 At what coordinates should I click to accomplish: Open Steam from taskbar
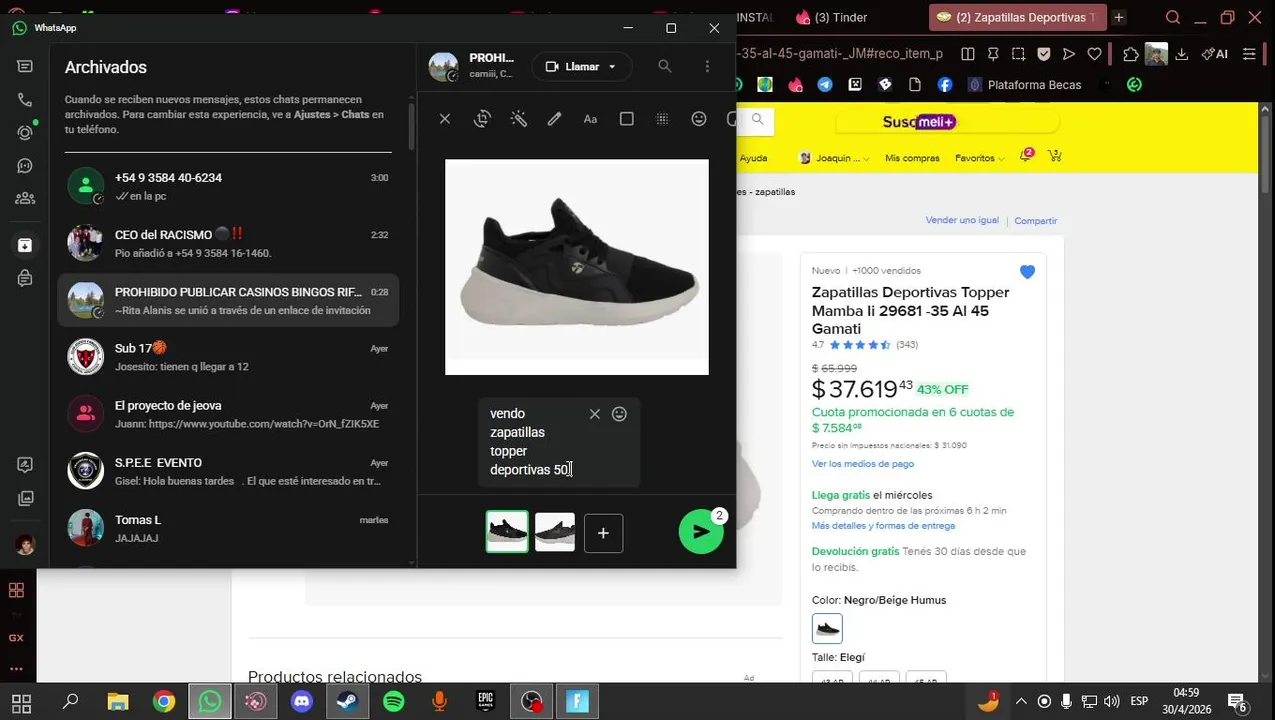coord(348,702)
